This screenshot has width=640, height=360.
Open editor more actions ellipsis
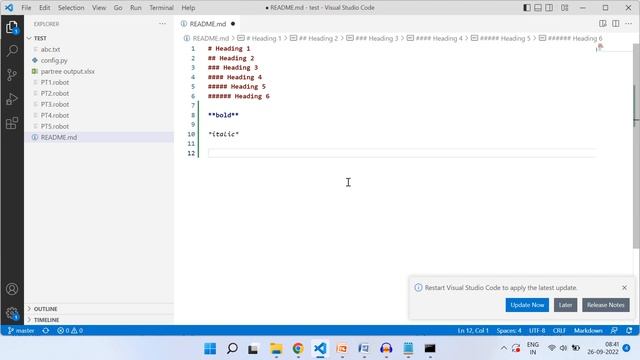(629, 24)
